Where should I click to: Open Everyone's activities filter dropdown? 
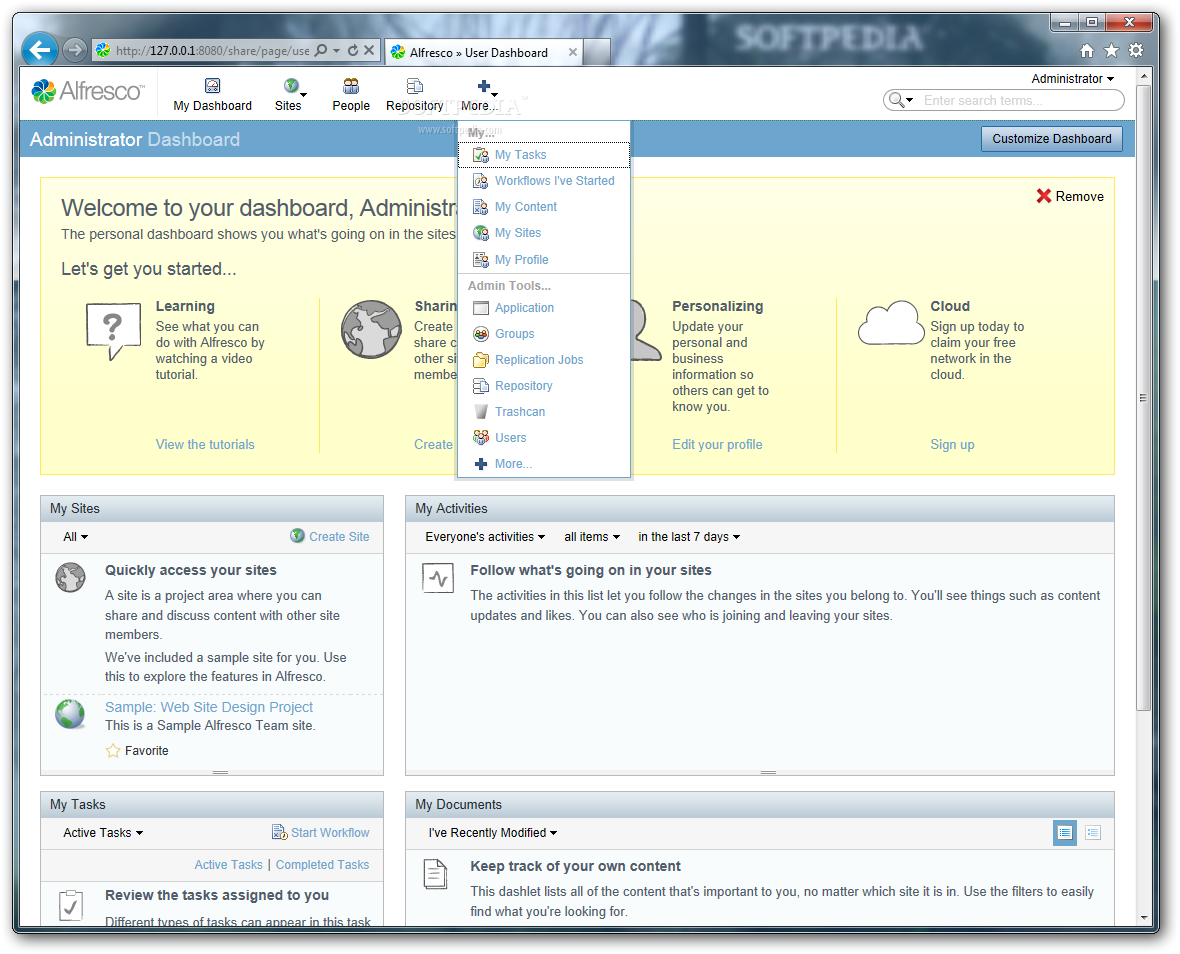[485, 537]
